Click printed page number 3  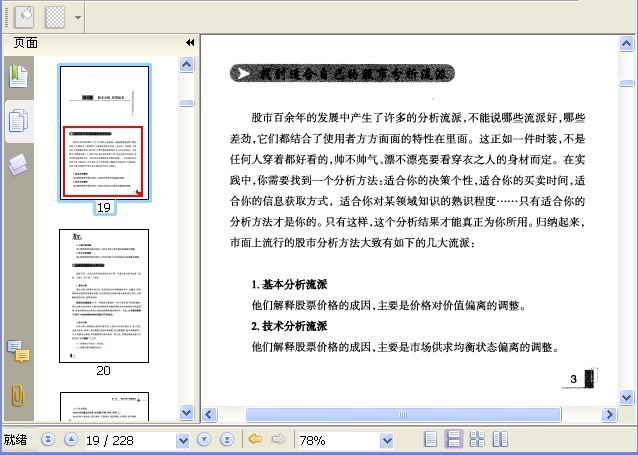[x=573, y=379]
